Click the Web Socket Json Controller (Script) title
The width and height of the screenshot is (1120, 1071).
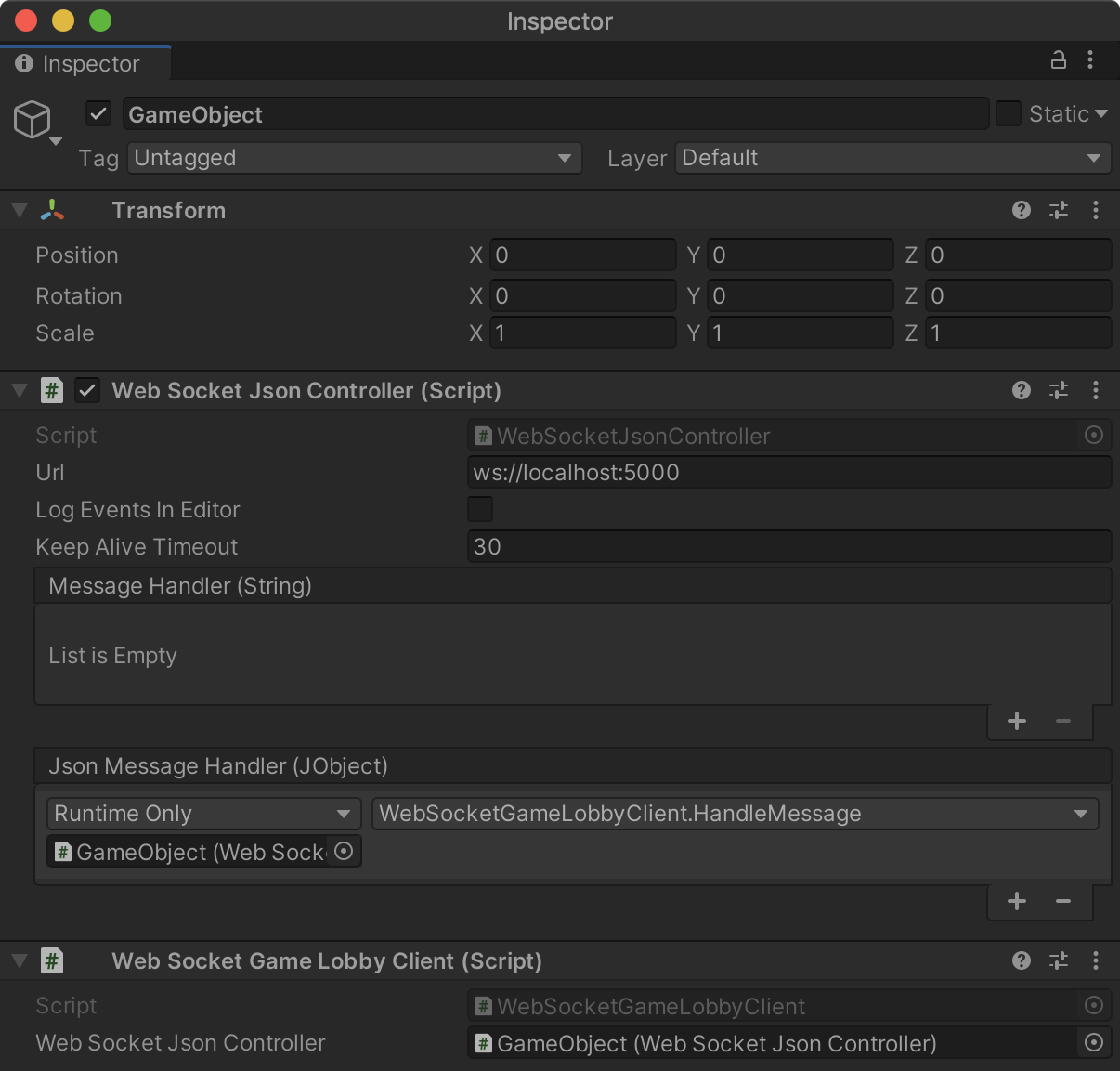tap(306, 390)
